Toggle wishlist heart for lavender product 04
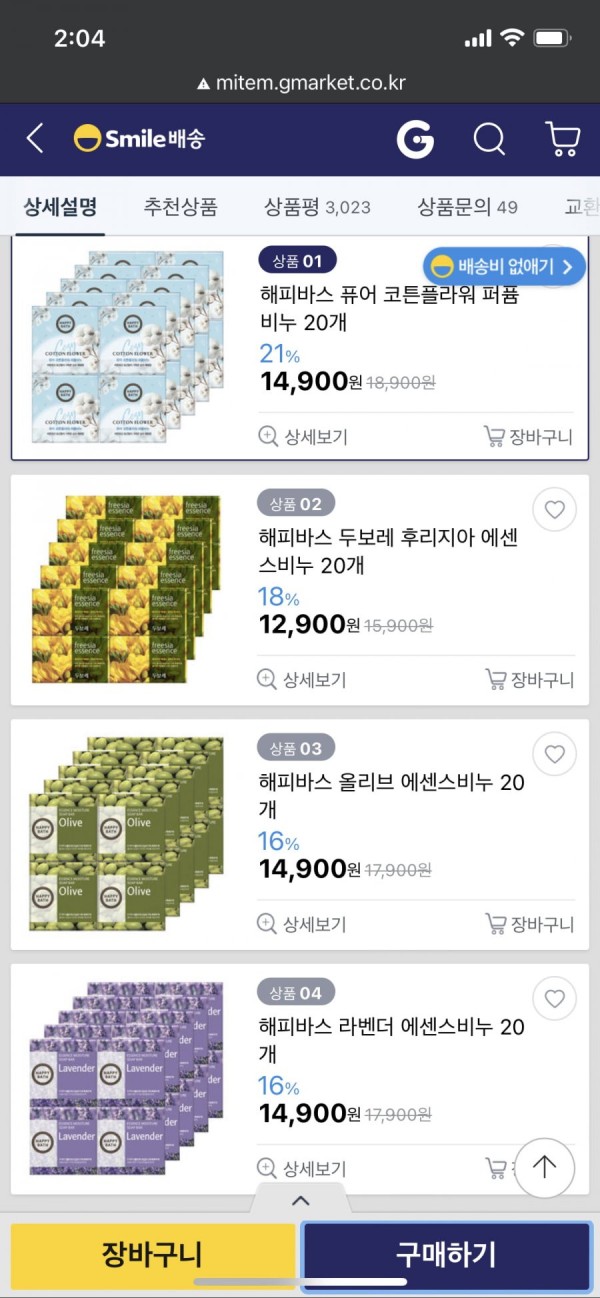The height and width of the screenshot is (1298, 600). (x=554, y=998)
